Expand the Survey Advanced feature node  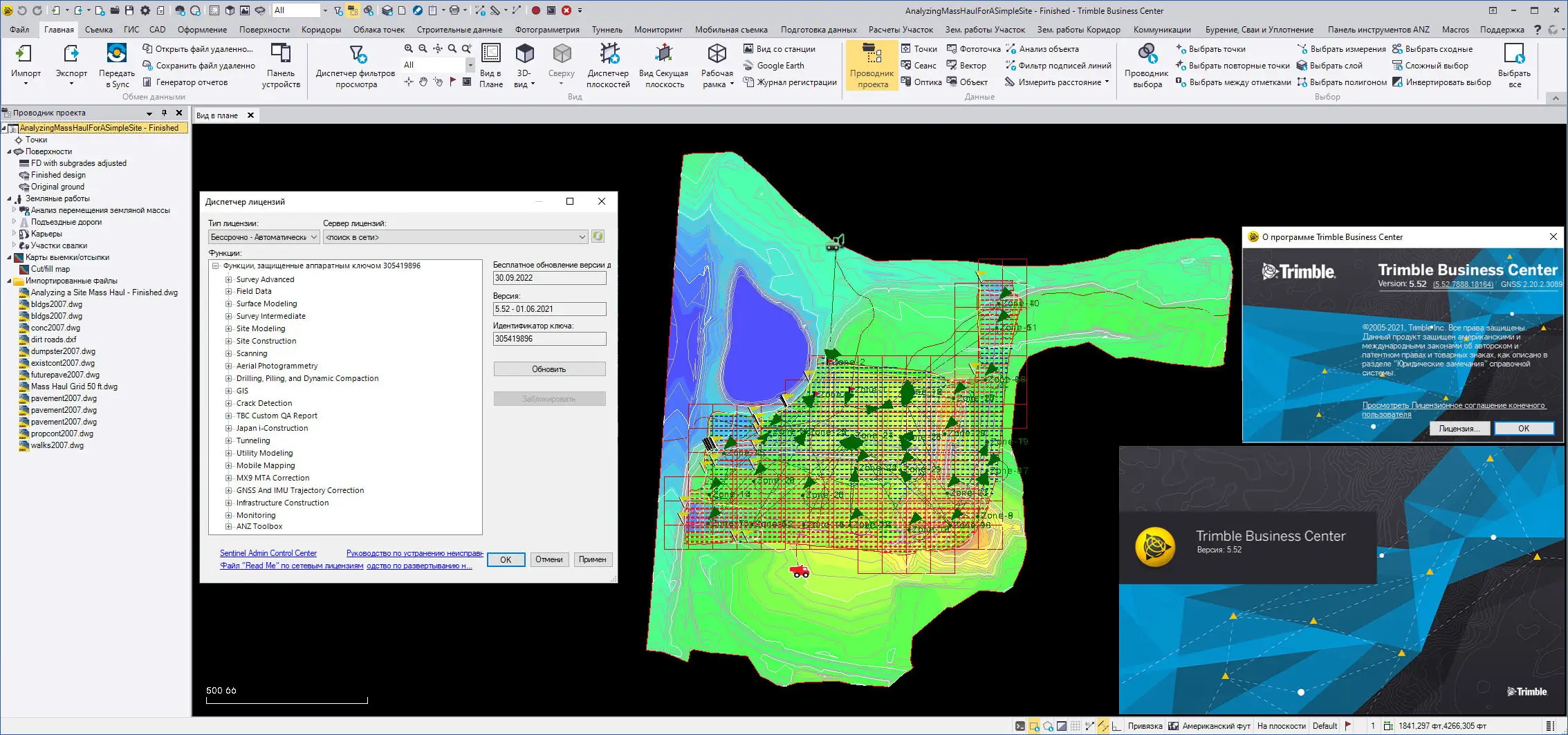(228, 279)
